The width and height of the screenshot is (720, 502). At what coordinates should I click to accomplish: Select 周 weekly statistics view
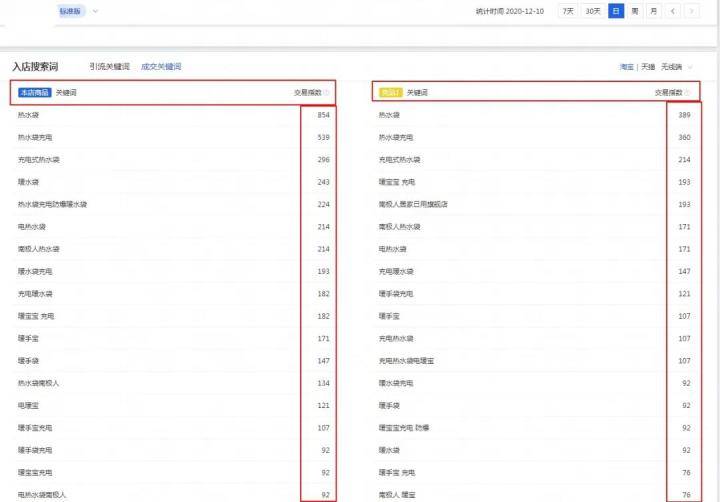634,11
